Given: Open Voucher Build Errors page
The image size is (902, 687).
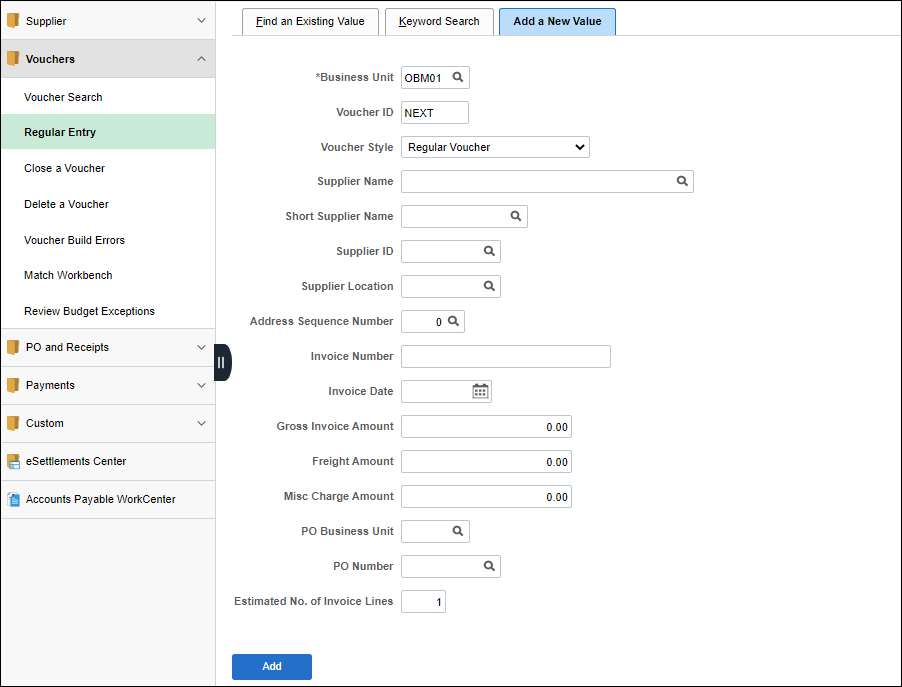Looking at the screenshot, I should tap(74, 240).
